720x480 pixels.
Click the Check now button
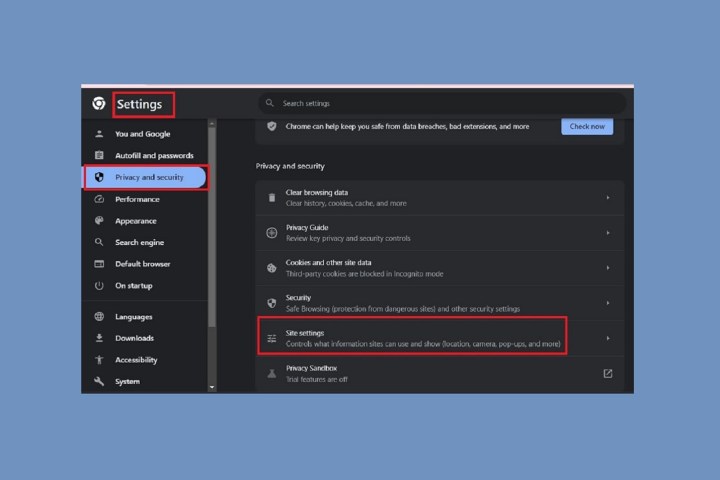pos(587,126)
